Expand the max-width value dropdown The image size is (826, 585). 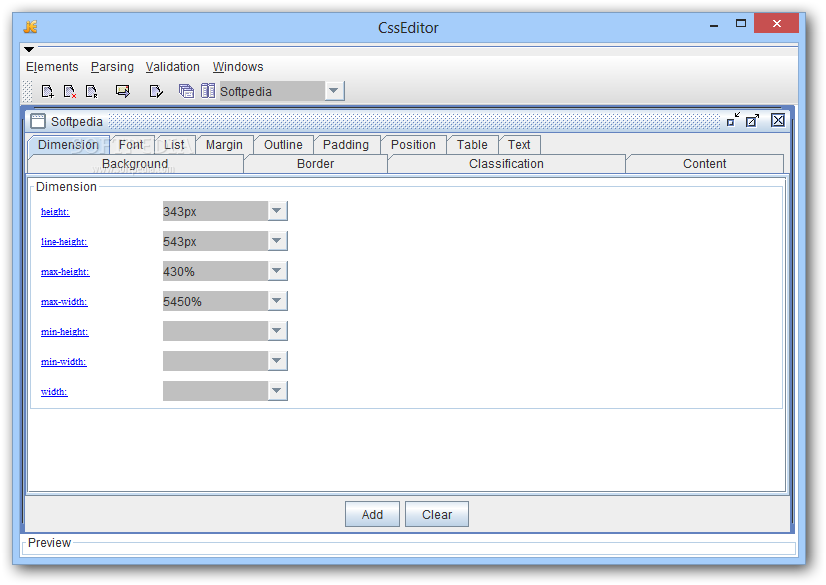click(277, 301)
